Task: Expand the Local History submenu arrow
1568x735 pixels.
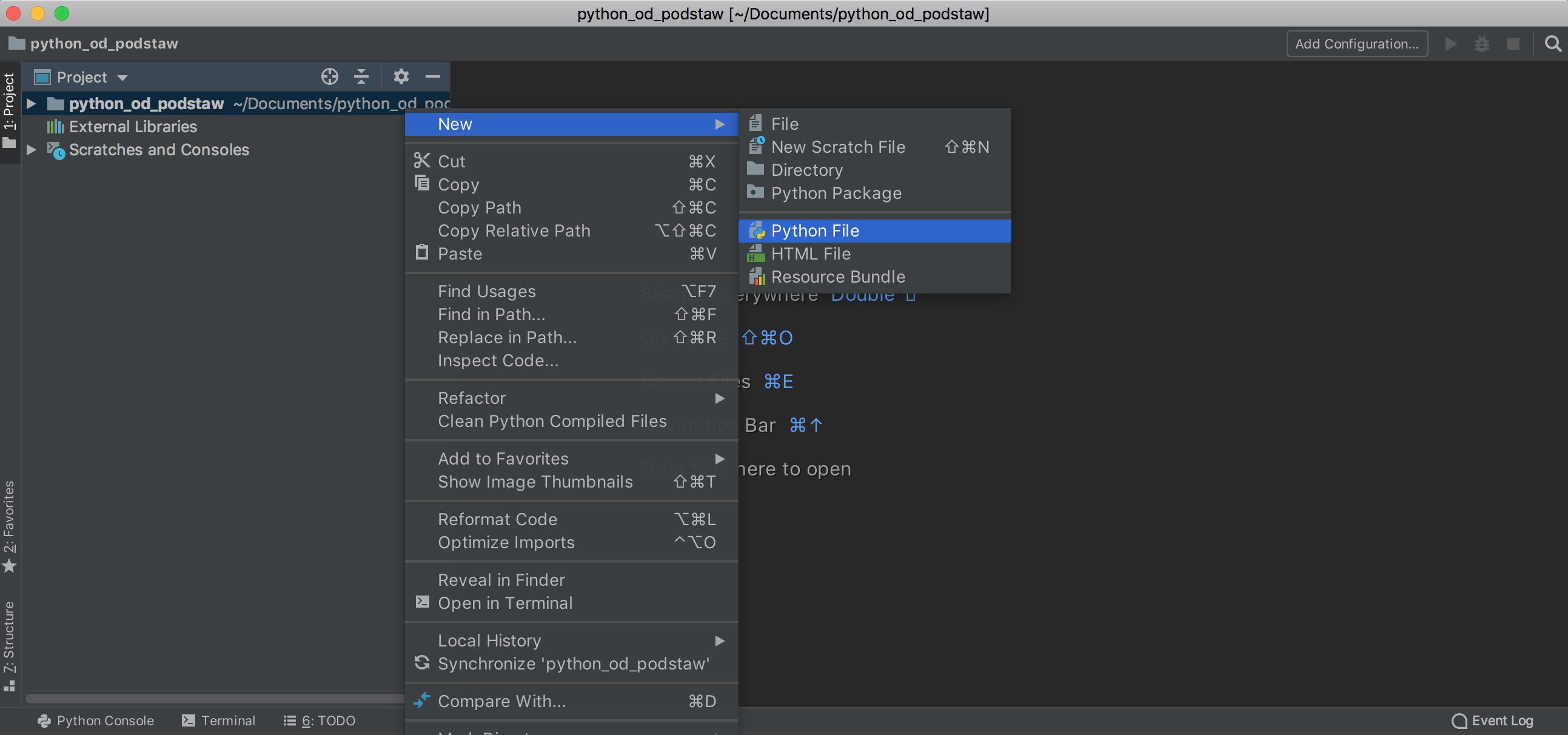Action: [720, 640]
